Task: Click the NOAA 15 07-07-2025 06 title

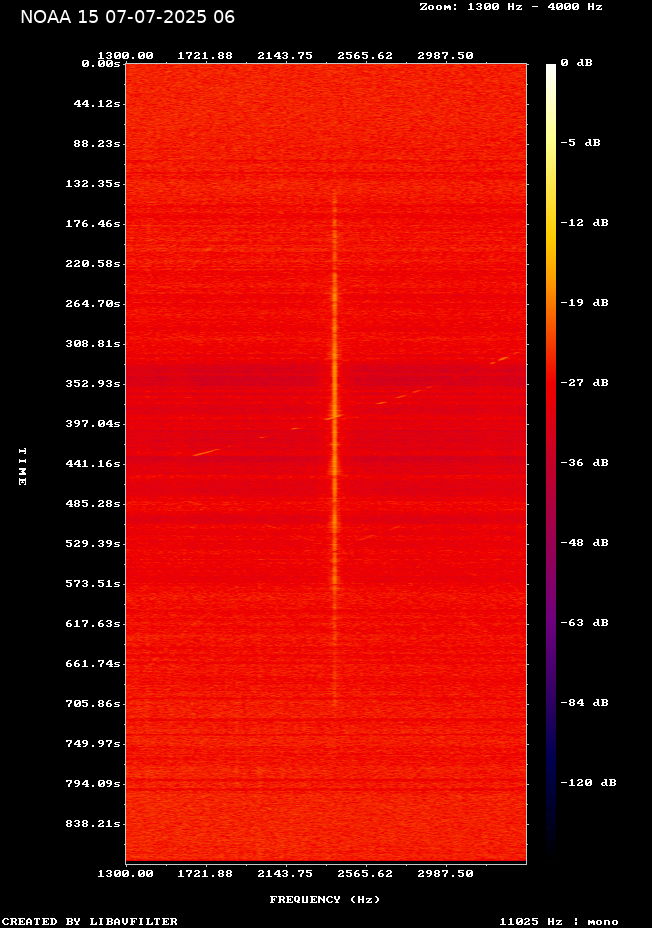Action: pos(128,17)
